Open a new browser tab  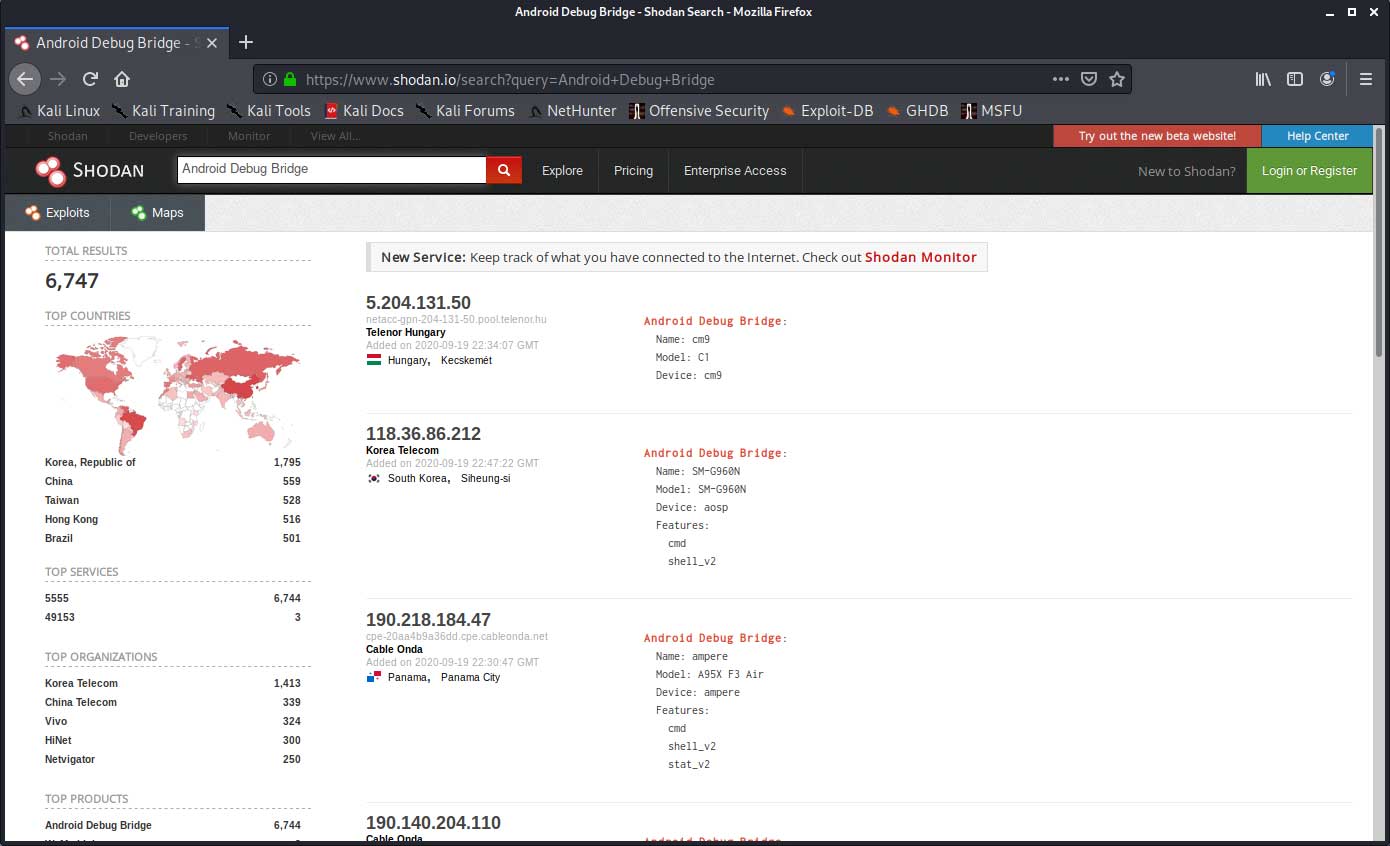click(246, 42)
